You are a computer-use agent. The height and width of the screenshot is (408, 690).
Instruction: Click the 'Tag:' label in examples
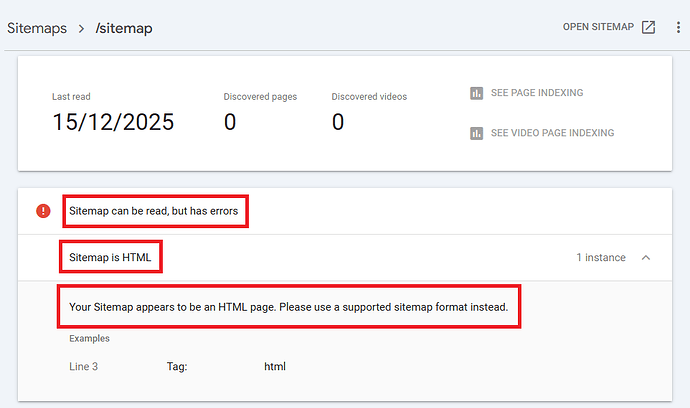click(x=177, y=366)
